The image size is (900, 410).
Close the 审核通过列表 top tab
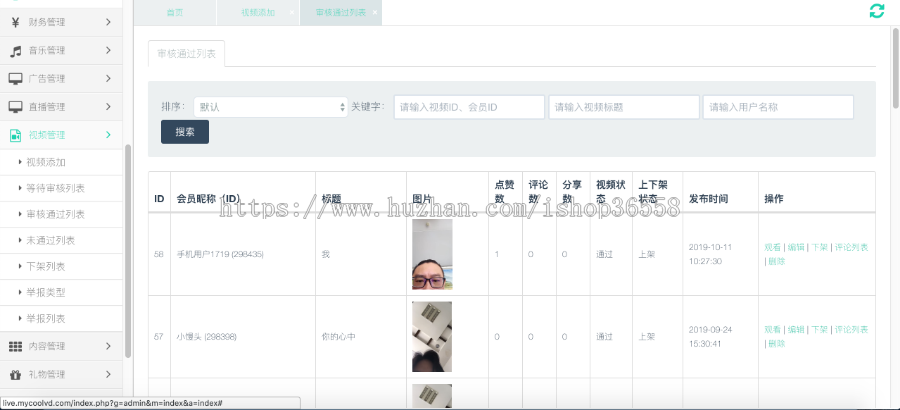pos(375,13)
